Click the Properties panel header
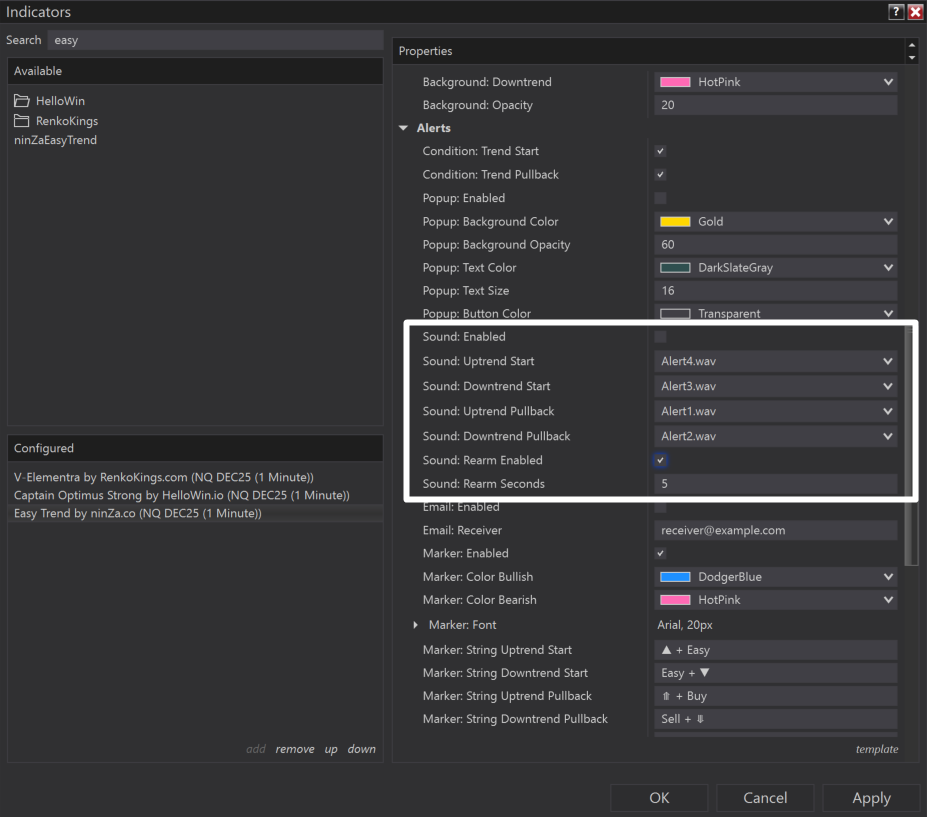This screenshot has width=927, height=817. coord(648,51)
